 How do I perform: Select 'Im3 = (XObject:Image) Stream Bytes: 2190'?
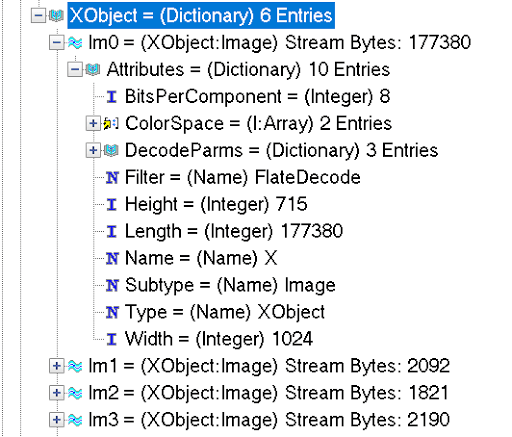269,420
